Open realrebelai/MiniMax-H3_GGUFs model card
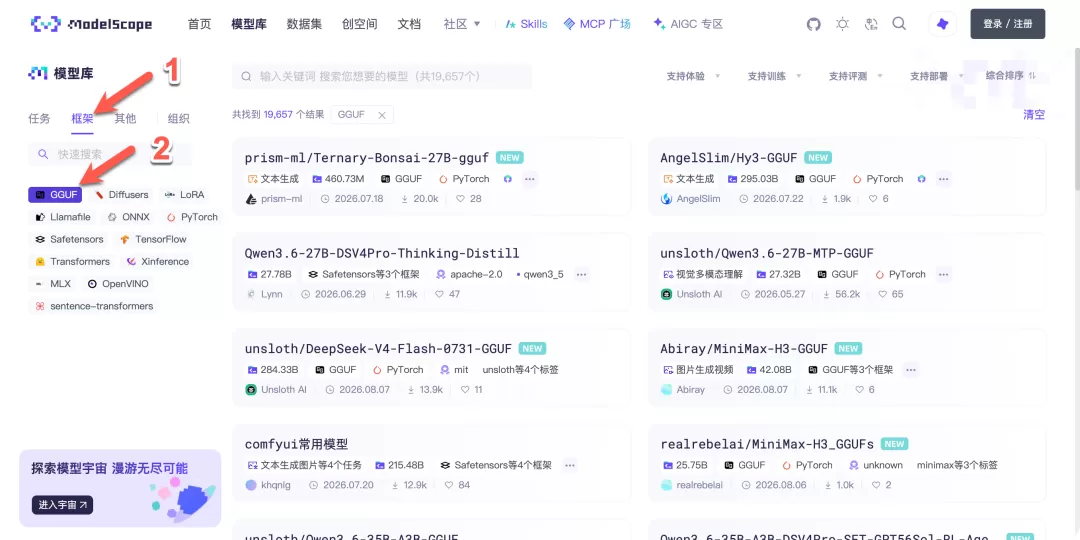This screenshot has height=540, width=1080. coord(847,464)
